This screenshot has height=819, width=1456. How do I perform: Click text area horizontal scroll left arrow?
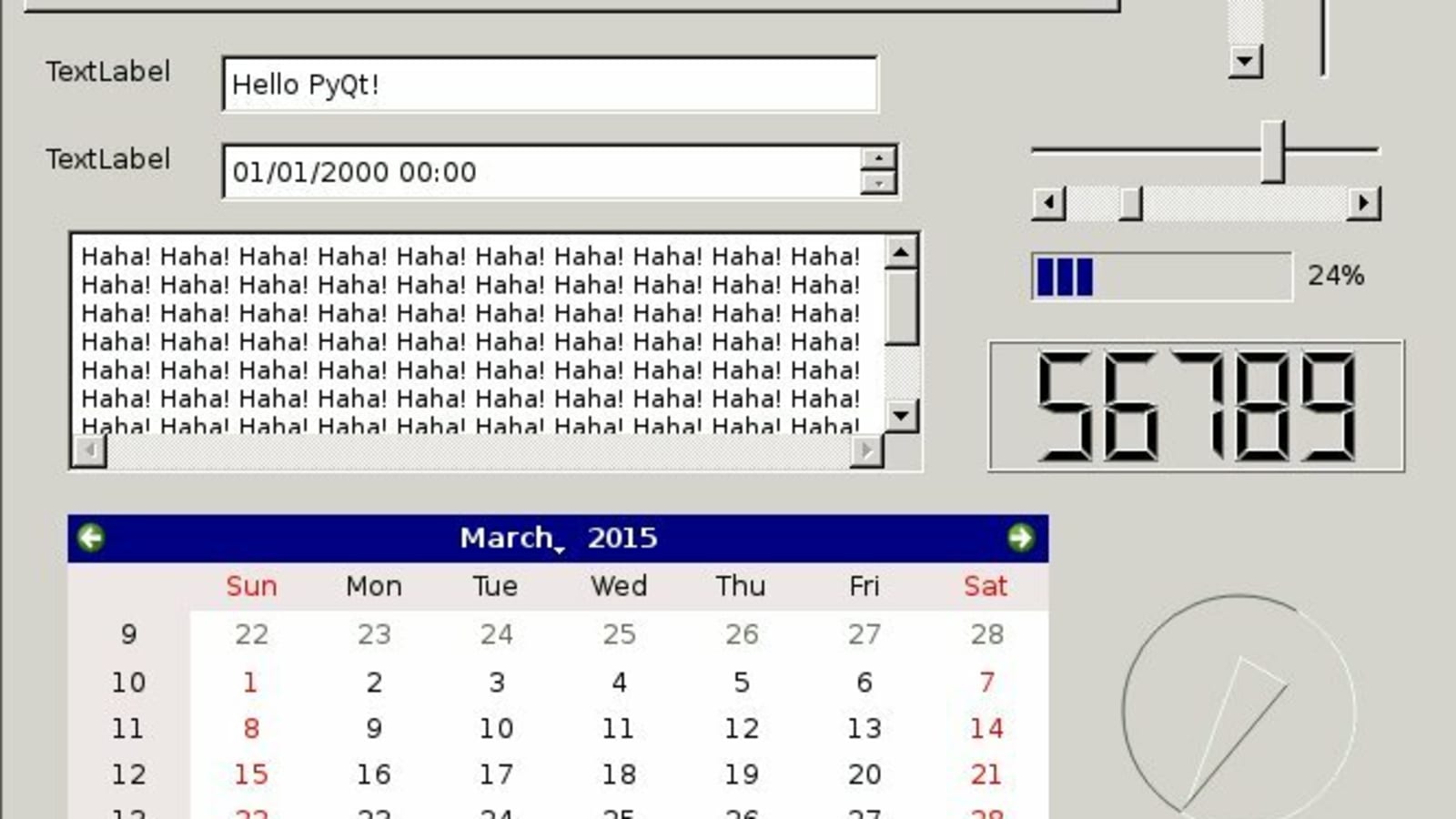tap(89, 450)
